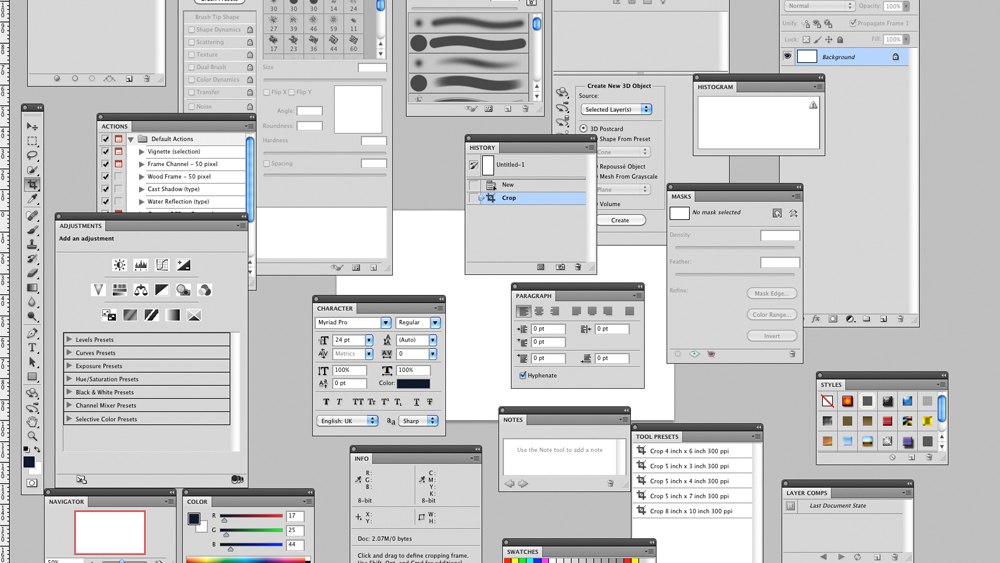The image size is (1000, 563).
Task: Click the Character panel text Color swatch
Action: [413, 383]
